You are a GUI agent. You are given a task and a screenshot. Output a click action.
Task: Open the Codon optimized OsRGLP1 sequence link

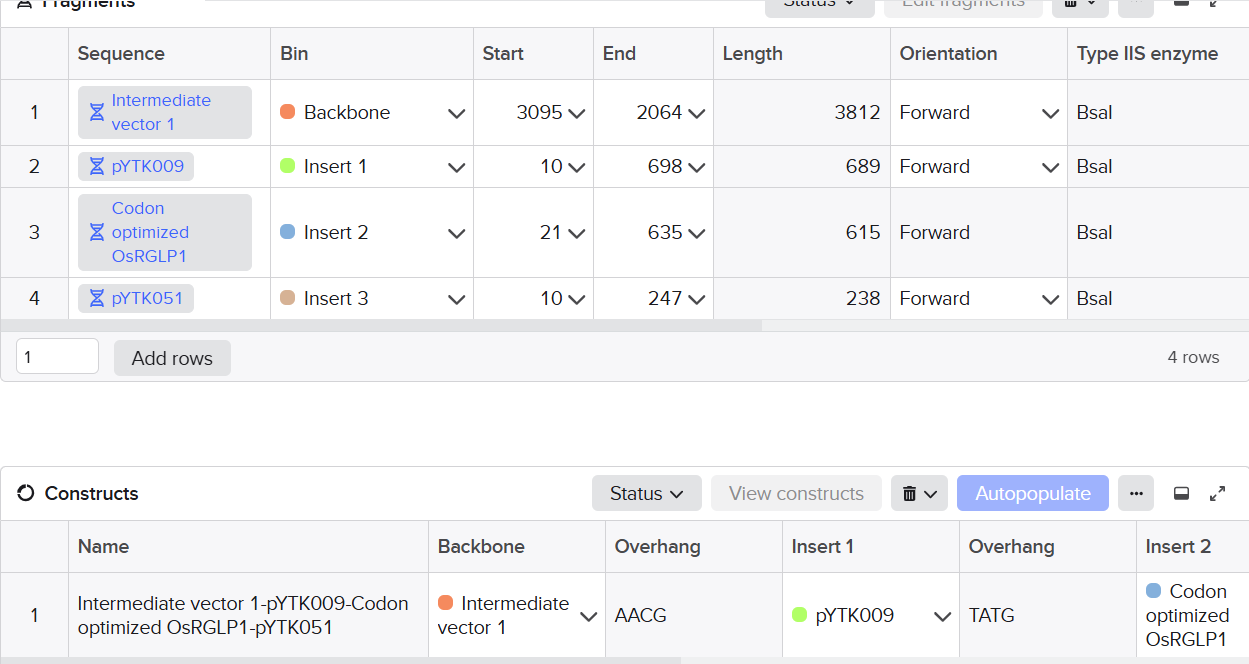click(150, 232)
